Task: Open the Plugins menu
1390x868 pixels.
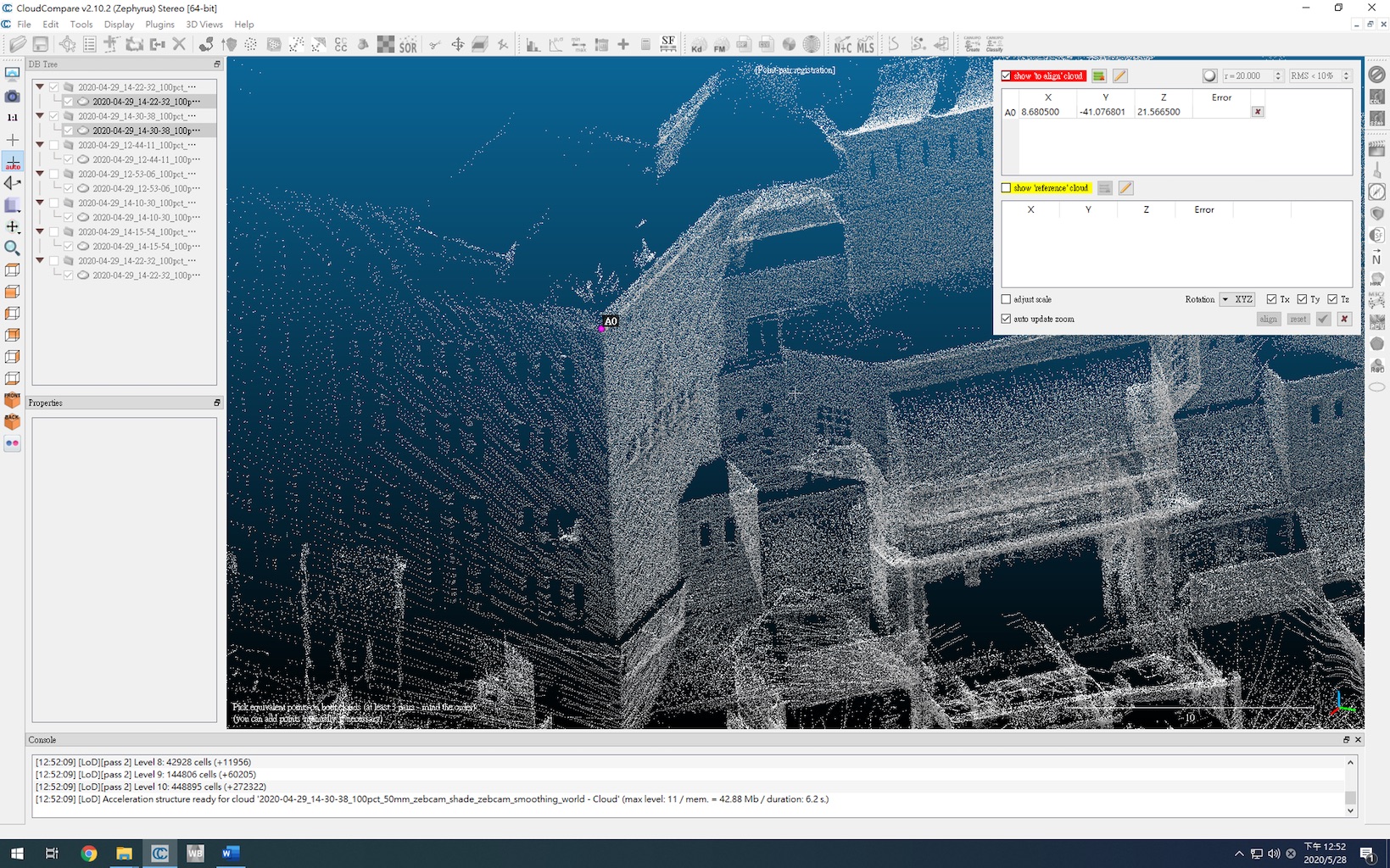Action: (x=159, y=25)
